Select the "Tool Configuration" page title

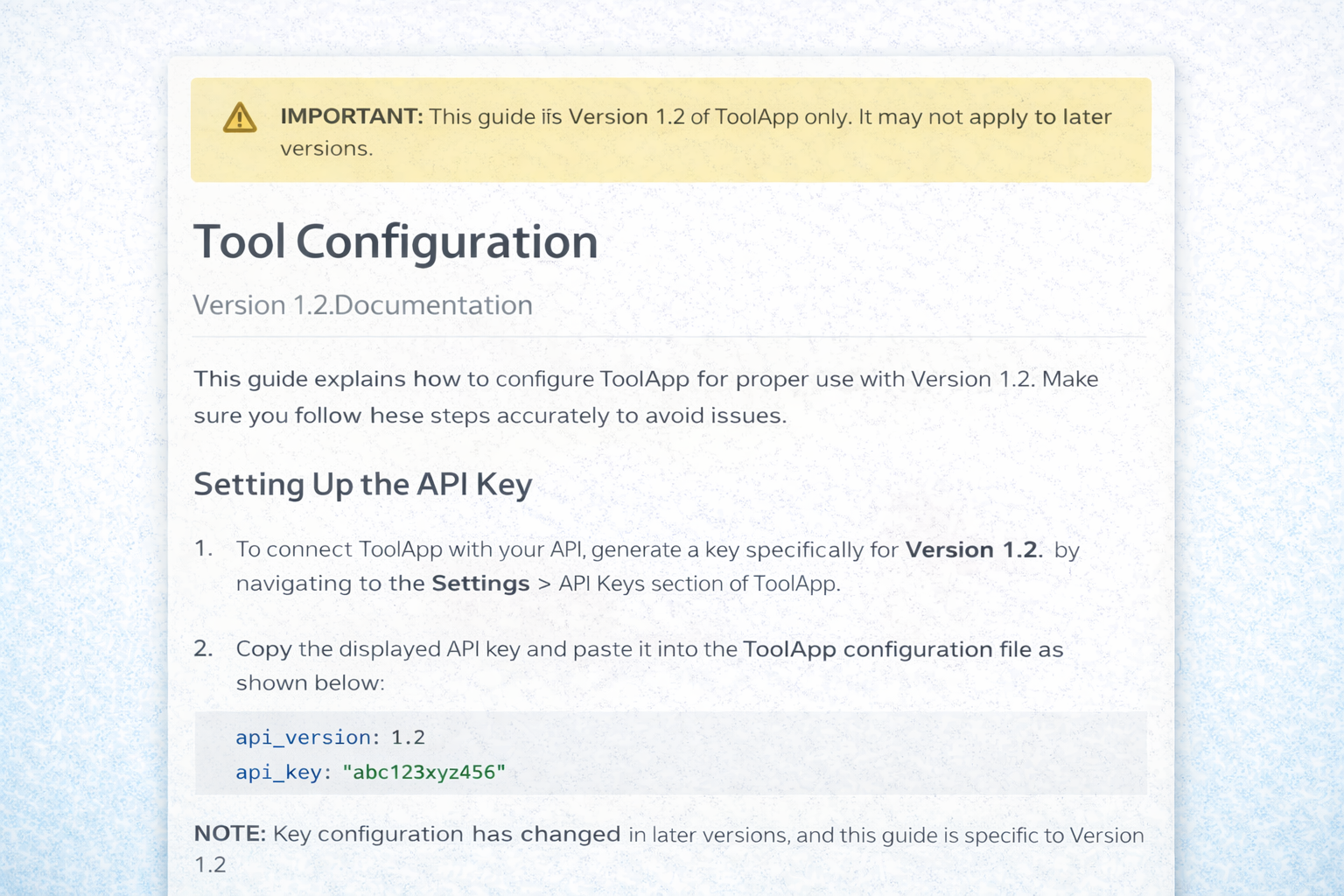[395, 241]
